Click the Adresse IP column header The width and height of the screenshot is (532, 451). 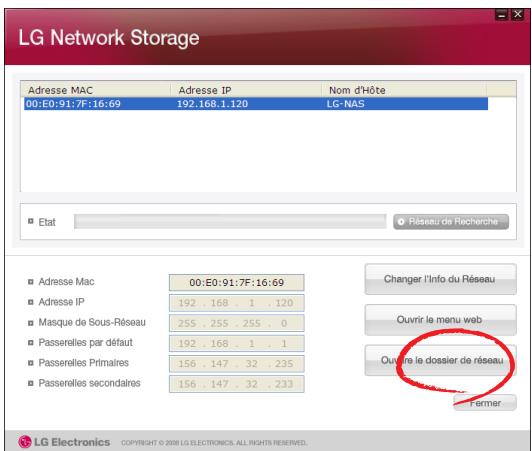pos(246,90)
